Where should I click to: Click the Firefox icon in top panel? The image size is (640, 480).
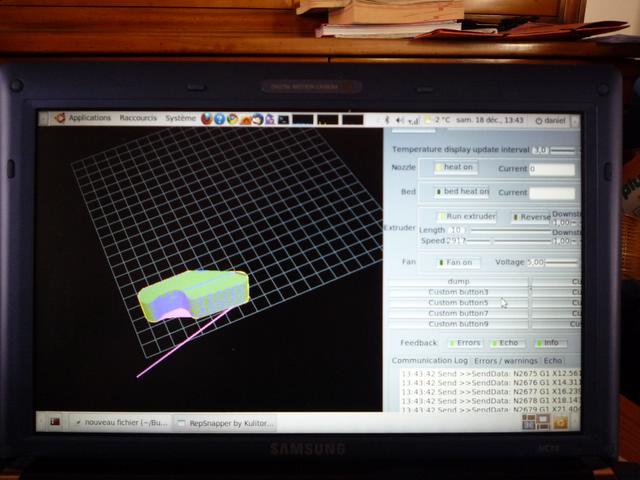tap(207, 118)
